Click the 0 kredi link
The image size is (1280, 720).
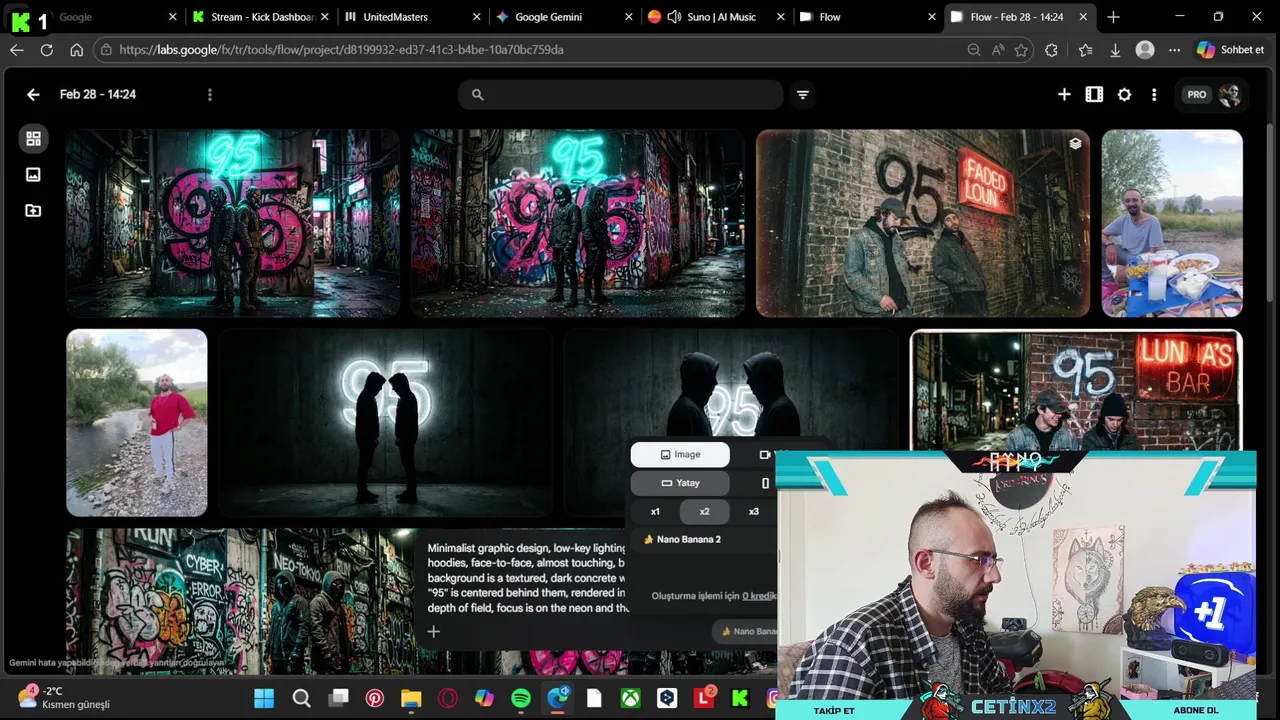(x=759, y=596)
